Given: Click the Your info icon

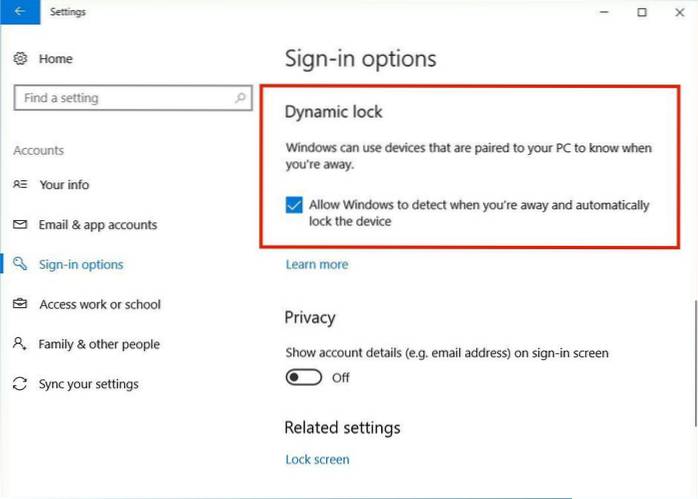Looking at the screenshot, I should (x=20, y=185).
